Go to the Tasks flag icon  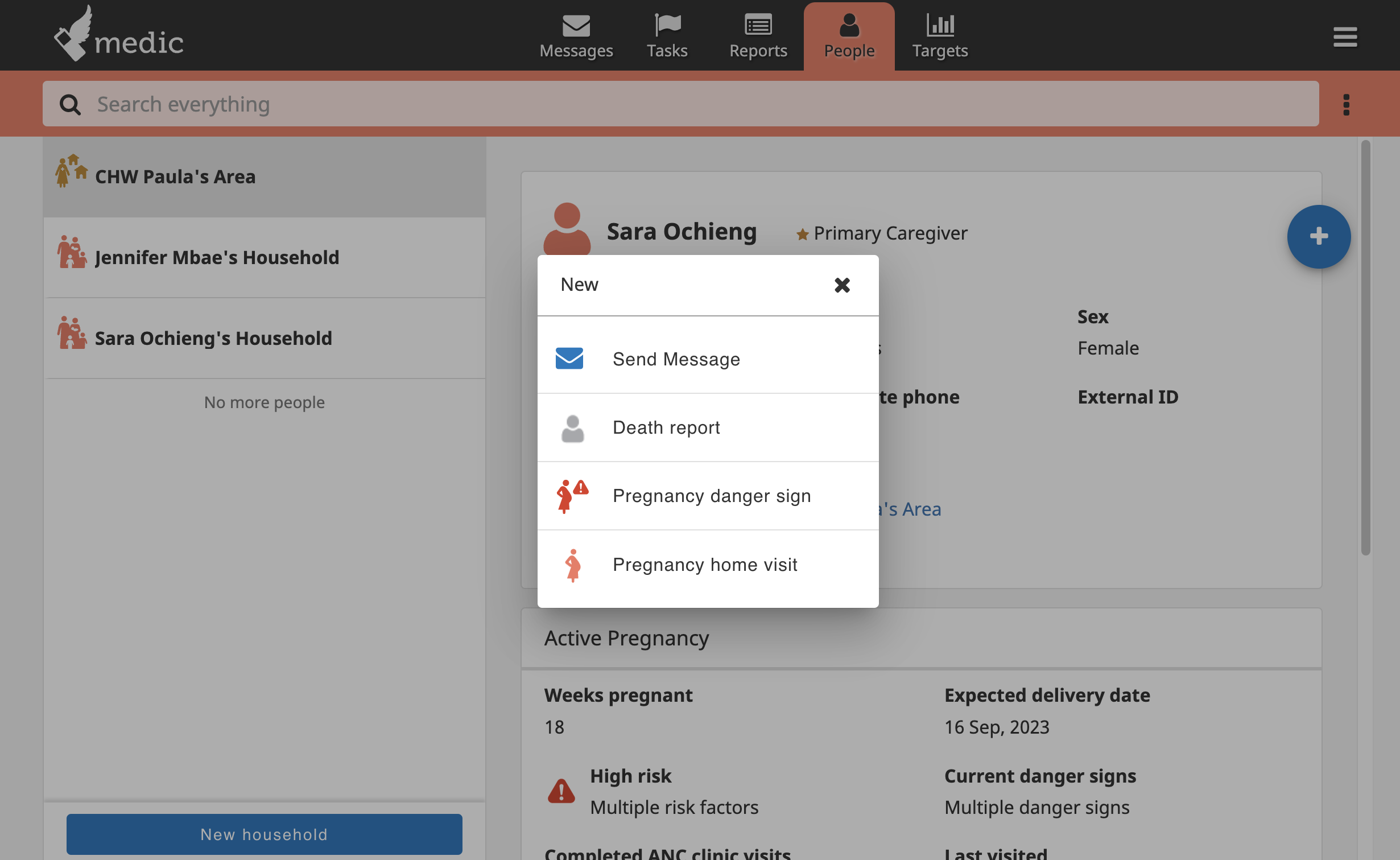click(x=667, y=25)
